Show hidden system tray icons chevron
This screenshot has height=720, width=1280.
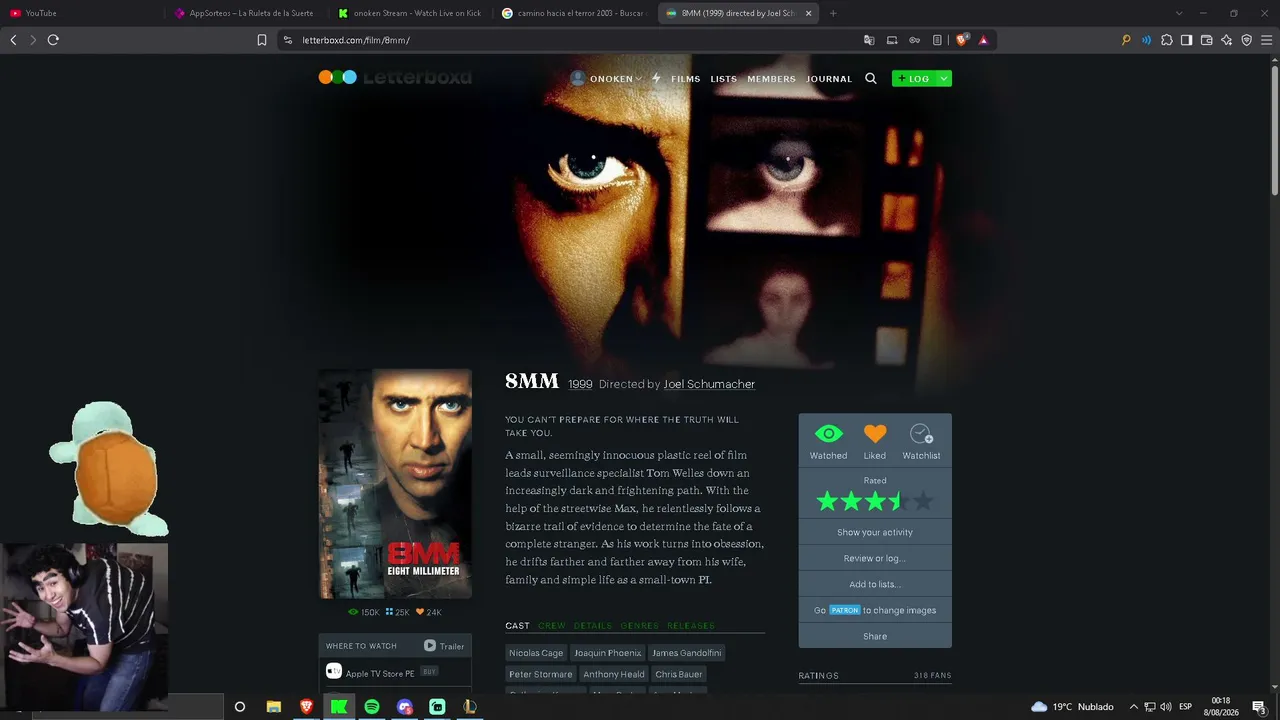[x=1133, y=707]
